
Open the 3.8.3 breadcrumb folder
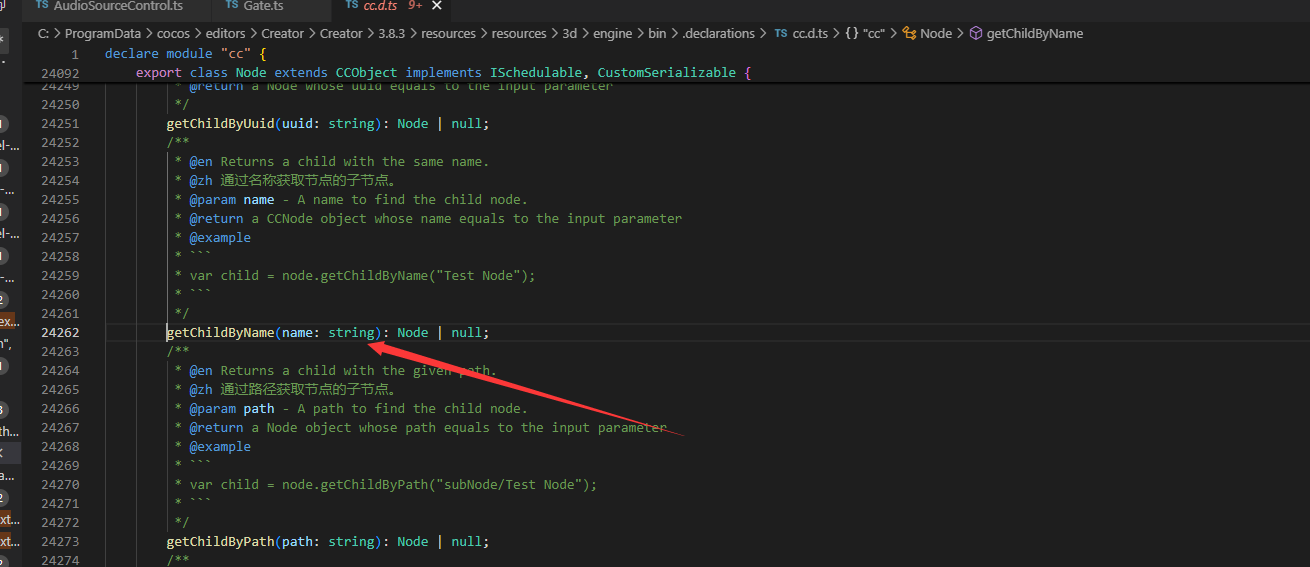click(392, 33)
